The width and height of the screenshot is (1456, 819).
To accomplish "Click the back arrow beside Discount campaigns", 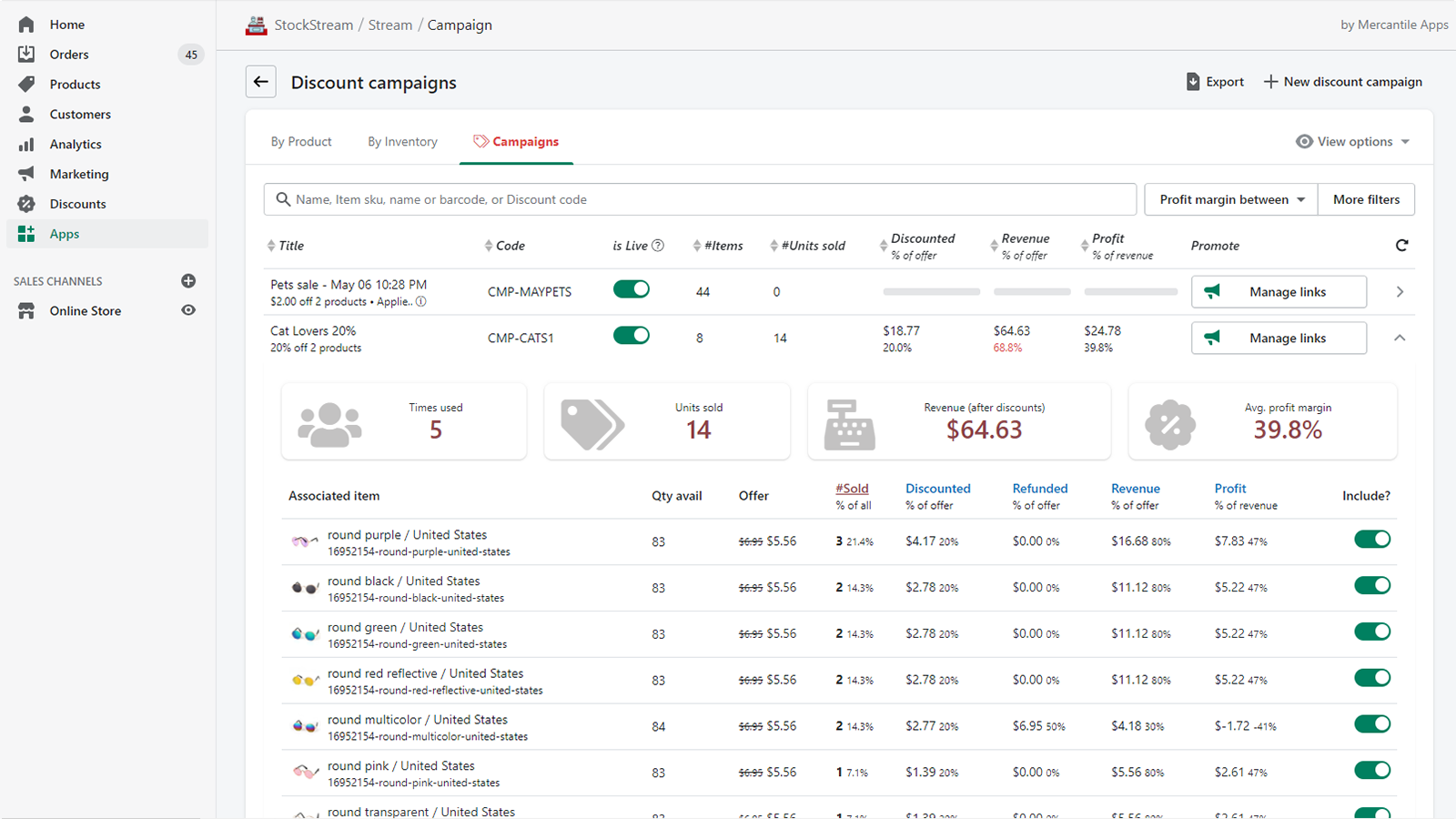I will coord(261,82).
